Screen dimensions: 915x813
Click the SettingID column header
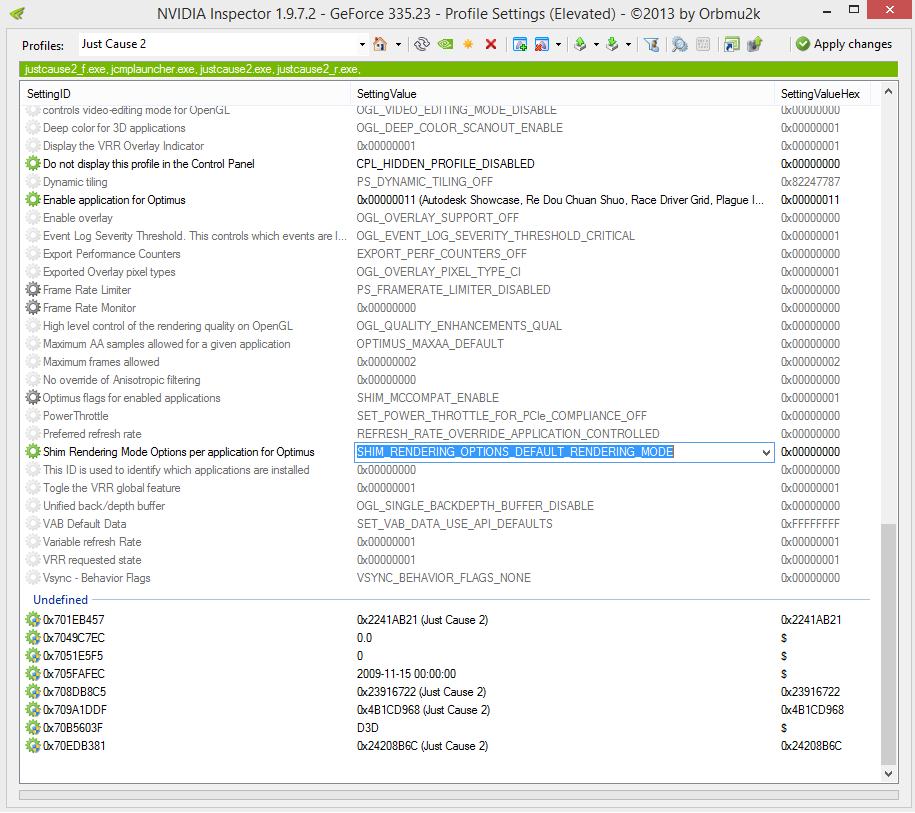click(185, 93)
